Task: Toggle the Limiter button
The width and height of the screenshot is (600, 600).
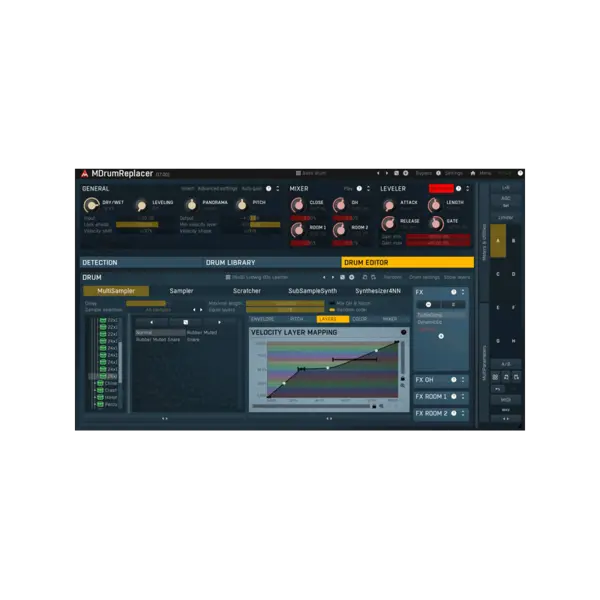Action: pos(505,217)
